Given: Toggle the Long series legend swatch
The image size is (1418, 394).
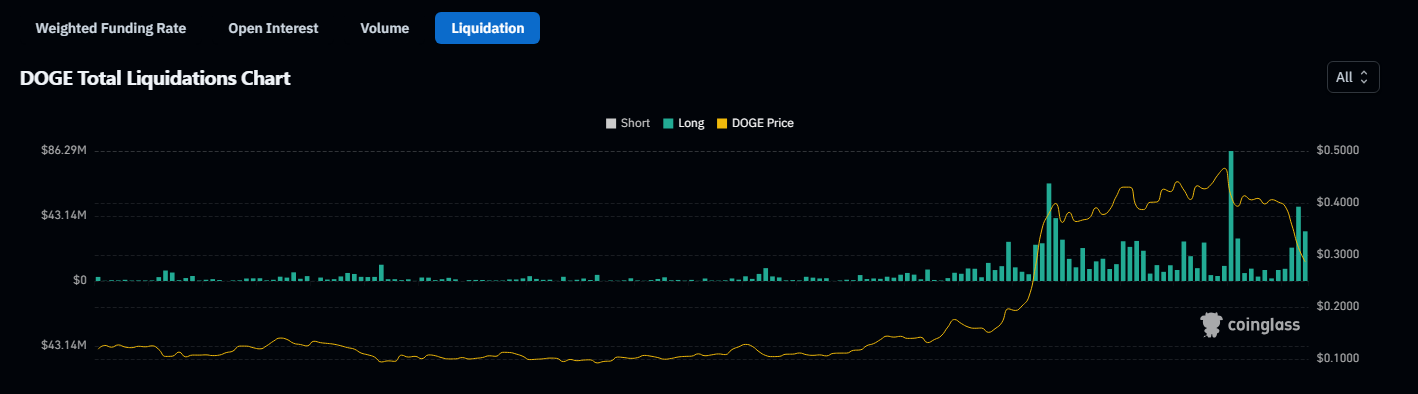Looking at the screenshot, I should point(668,123).
